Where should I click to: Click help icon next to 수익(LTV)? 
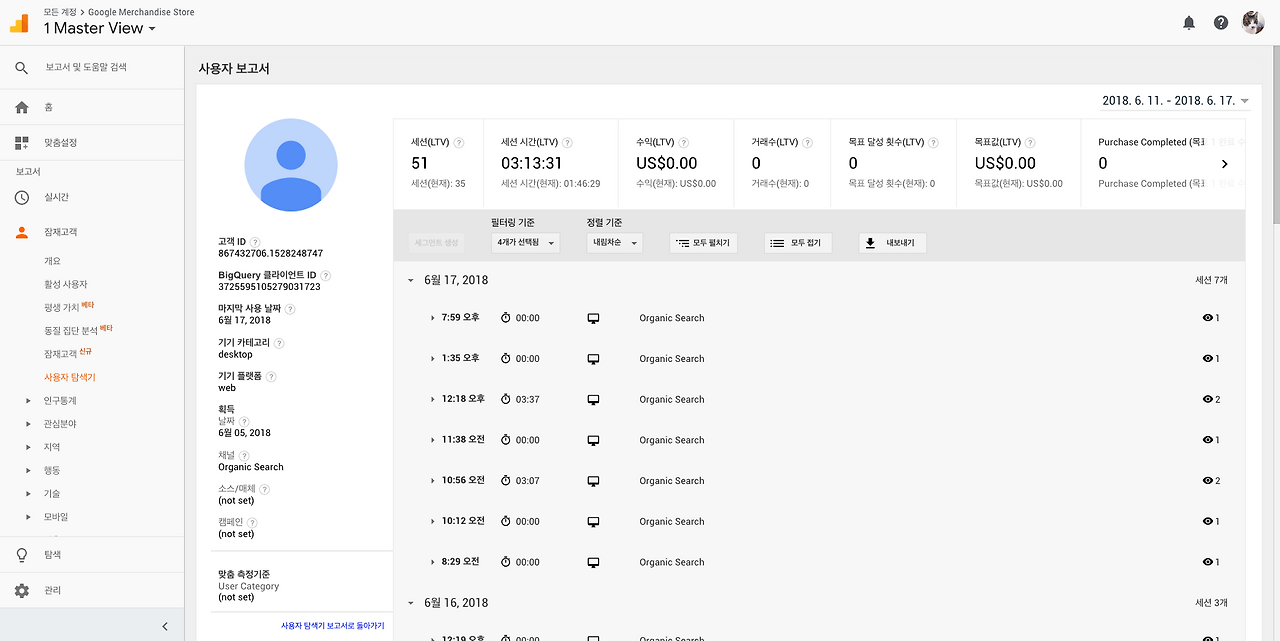tap(684, 143)
